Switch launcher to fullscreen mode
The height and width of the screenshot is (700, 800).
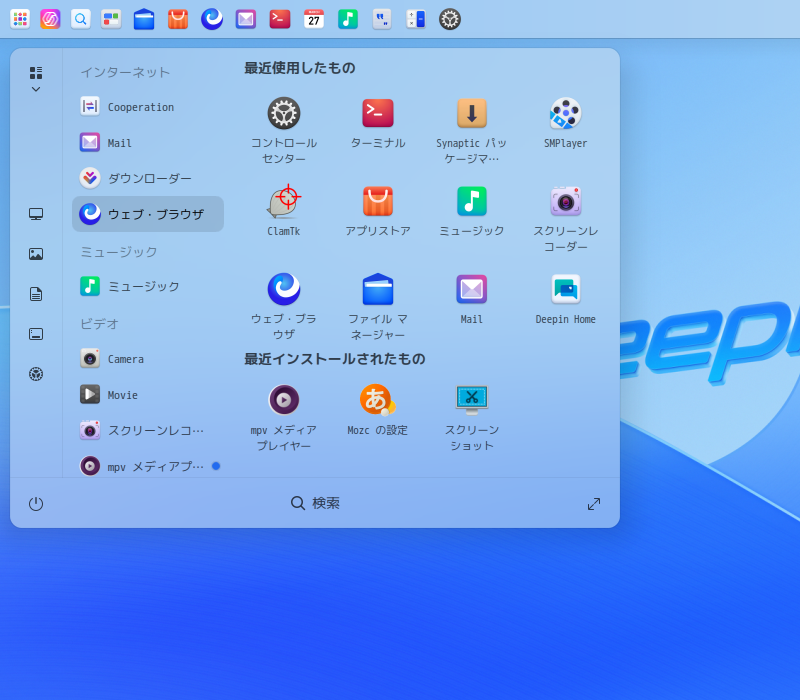pos(594,504)
